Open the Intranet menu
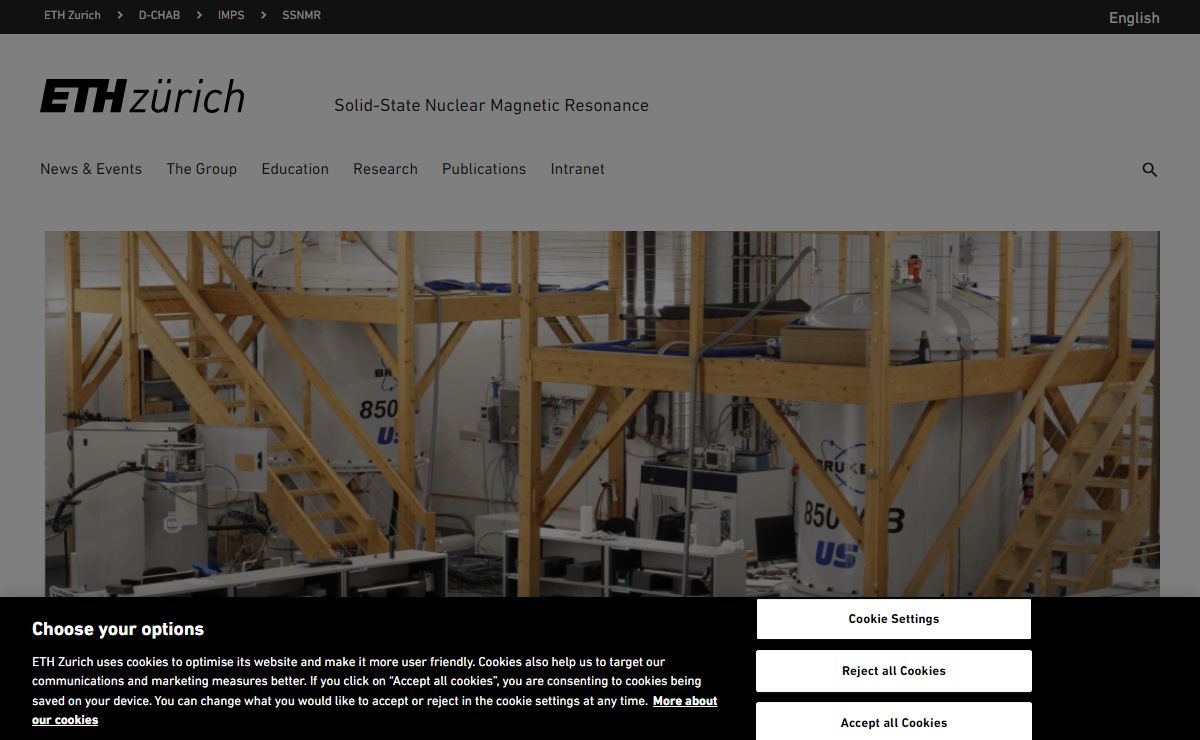 [577, 169]
